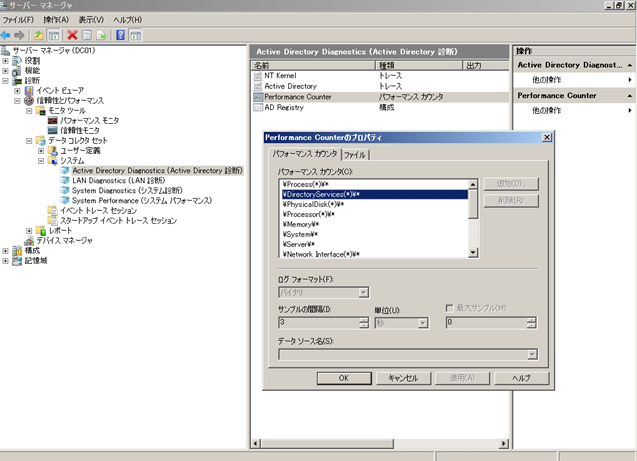
Task: Open the ログ フォーマット dropdown
Action: [363, 293]
